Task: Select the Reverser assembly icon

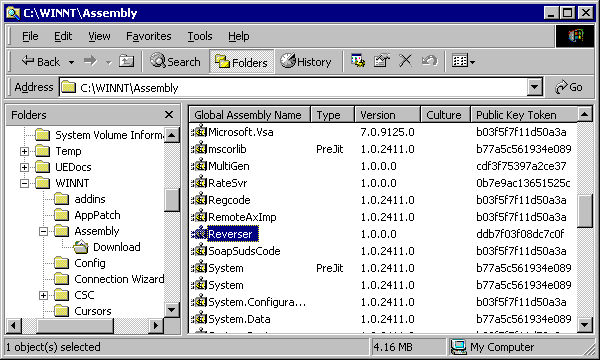Action: coord(199,234)
